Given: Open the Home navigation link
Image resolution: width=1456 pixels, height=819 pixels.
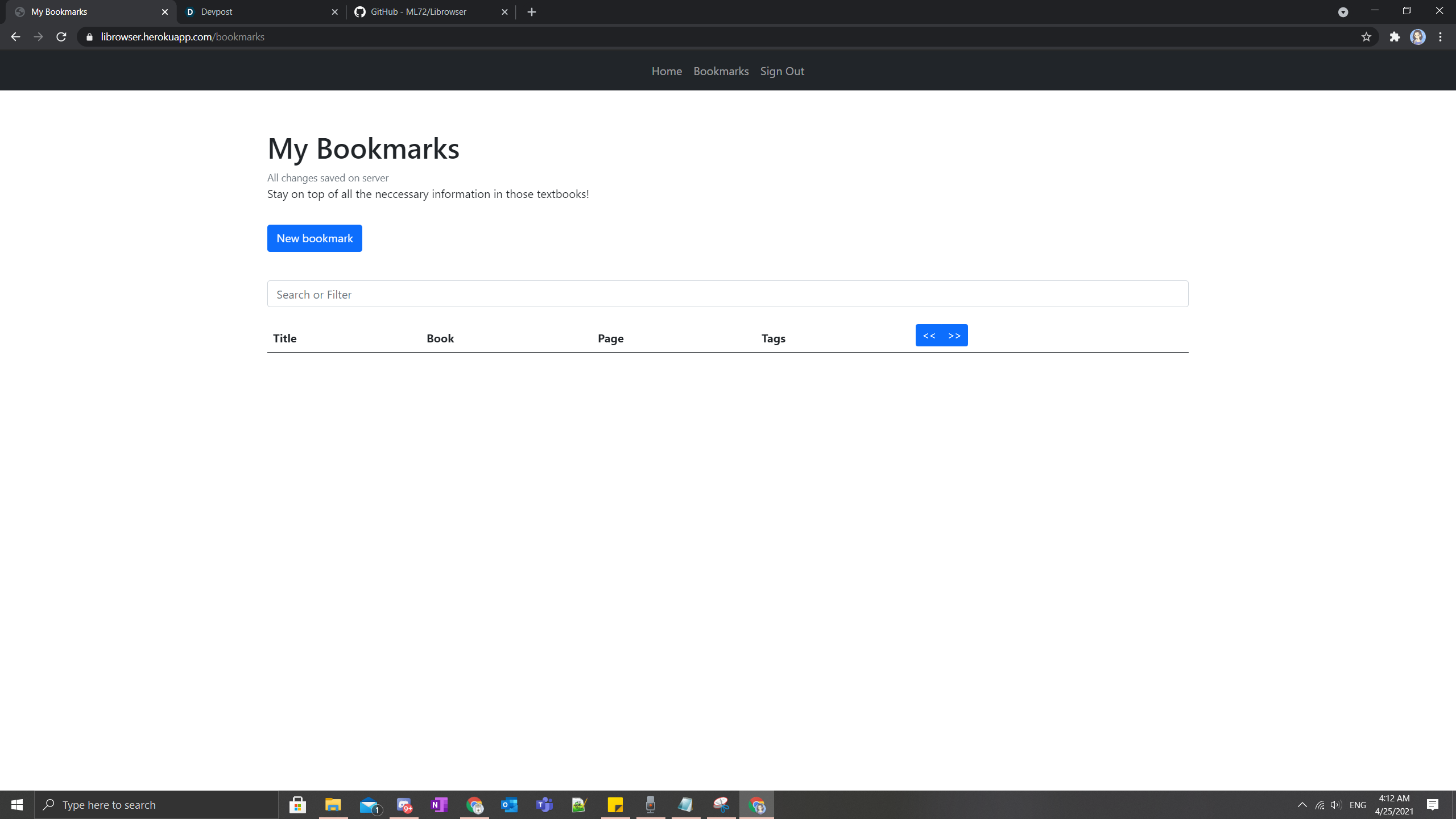Looking at the screenshot, I should click(x=667, y=71).
